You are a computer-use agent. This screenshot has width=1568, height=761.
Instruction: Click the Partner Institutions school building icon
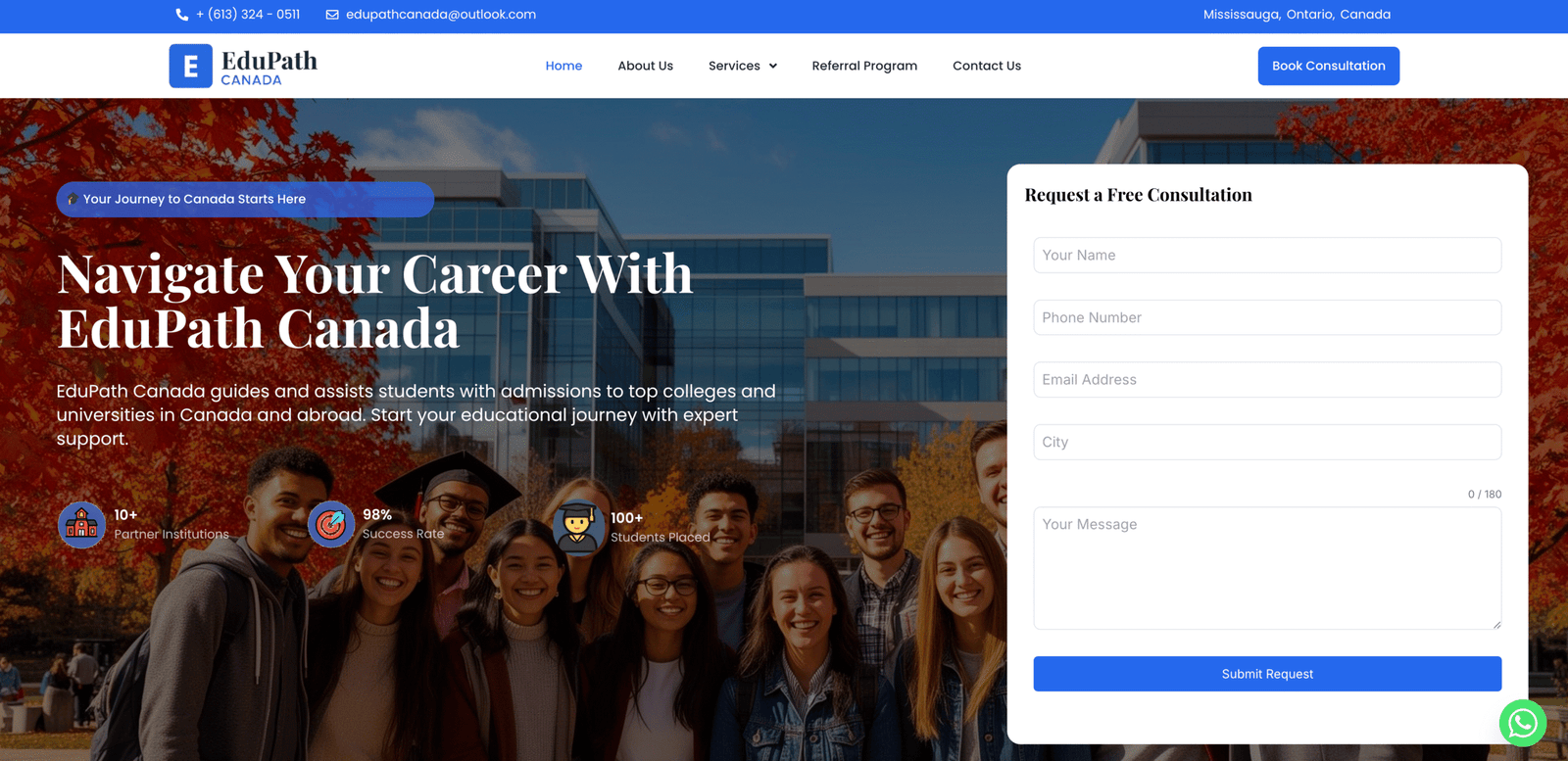[x=81, y=525]
